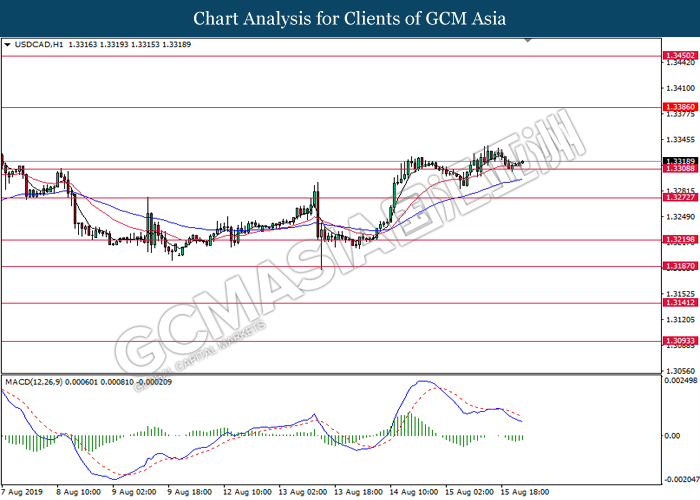The height and width of the screenshot is (500, 700).
Task: Select the 1.33860 price level label
Action: pos(680,107)
